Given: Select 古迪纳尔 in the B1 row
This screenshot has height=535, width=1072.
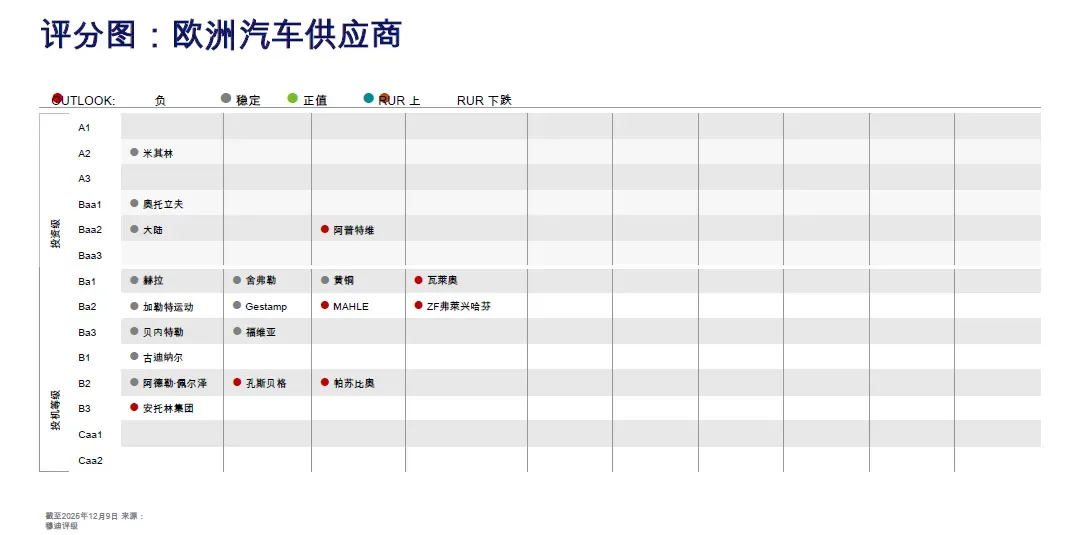Looking at the screenshot, I should [163, 357].
